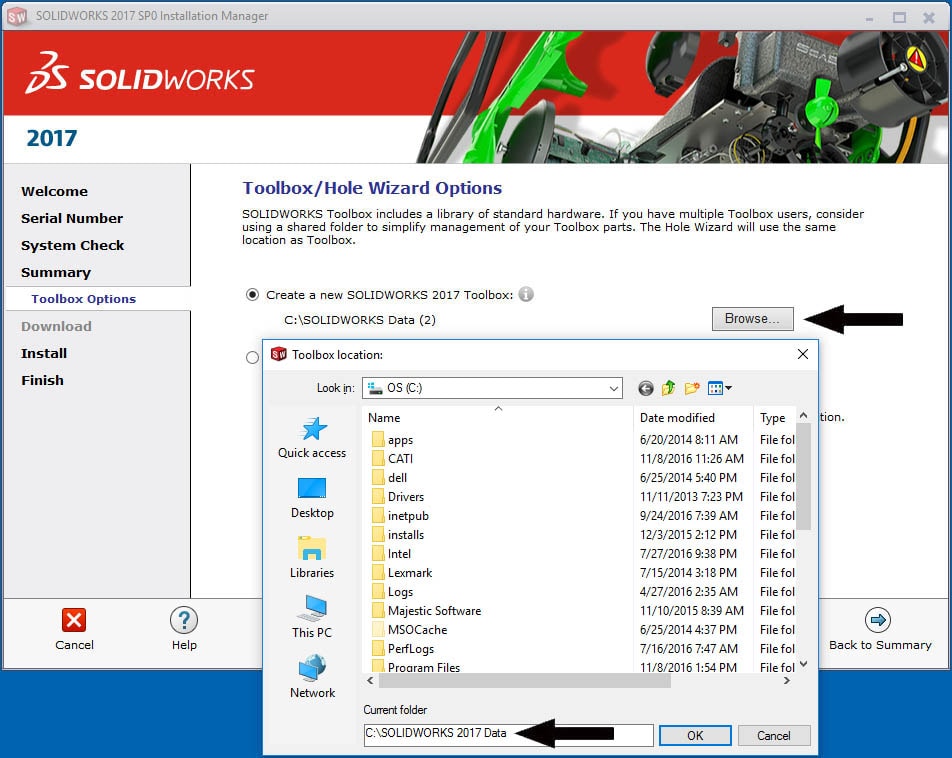
Task: Click Cancel in Toolbox location dialog
Action: click(x=774, y=736)
